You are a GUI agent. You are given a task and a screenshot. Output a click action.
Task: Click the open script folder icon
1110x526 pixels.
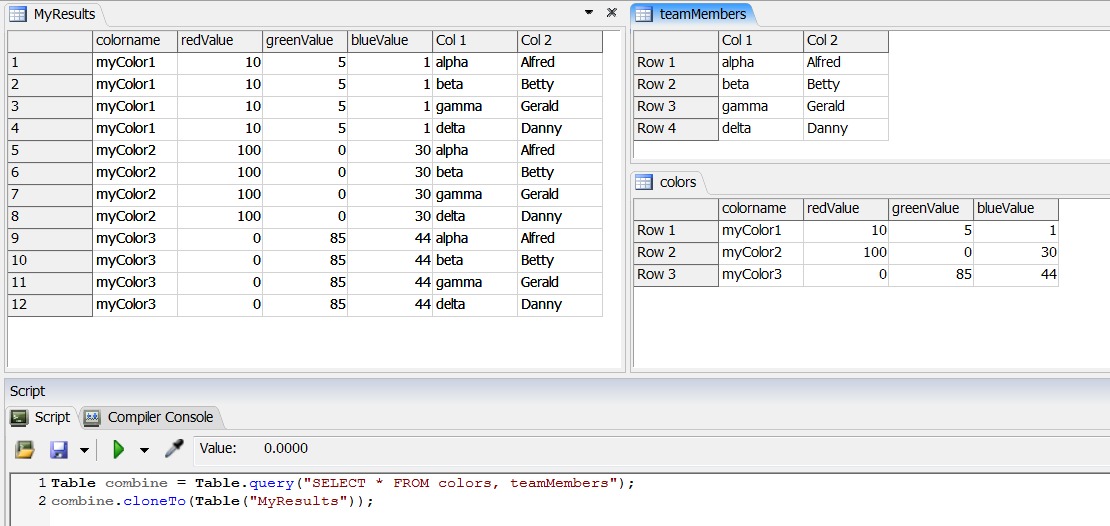(x=25, y=449)
